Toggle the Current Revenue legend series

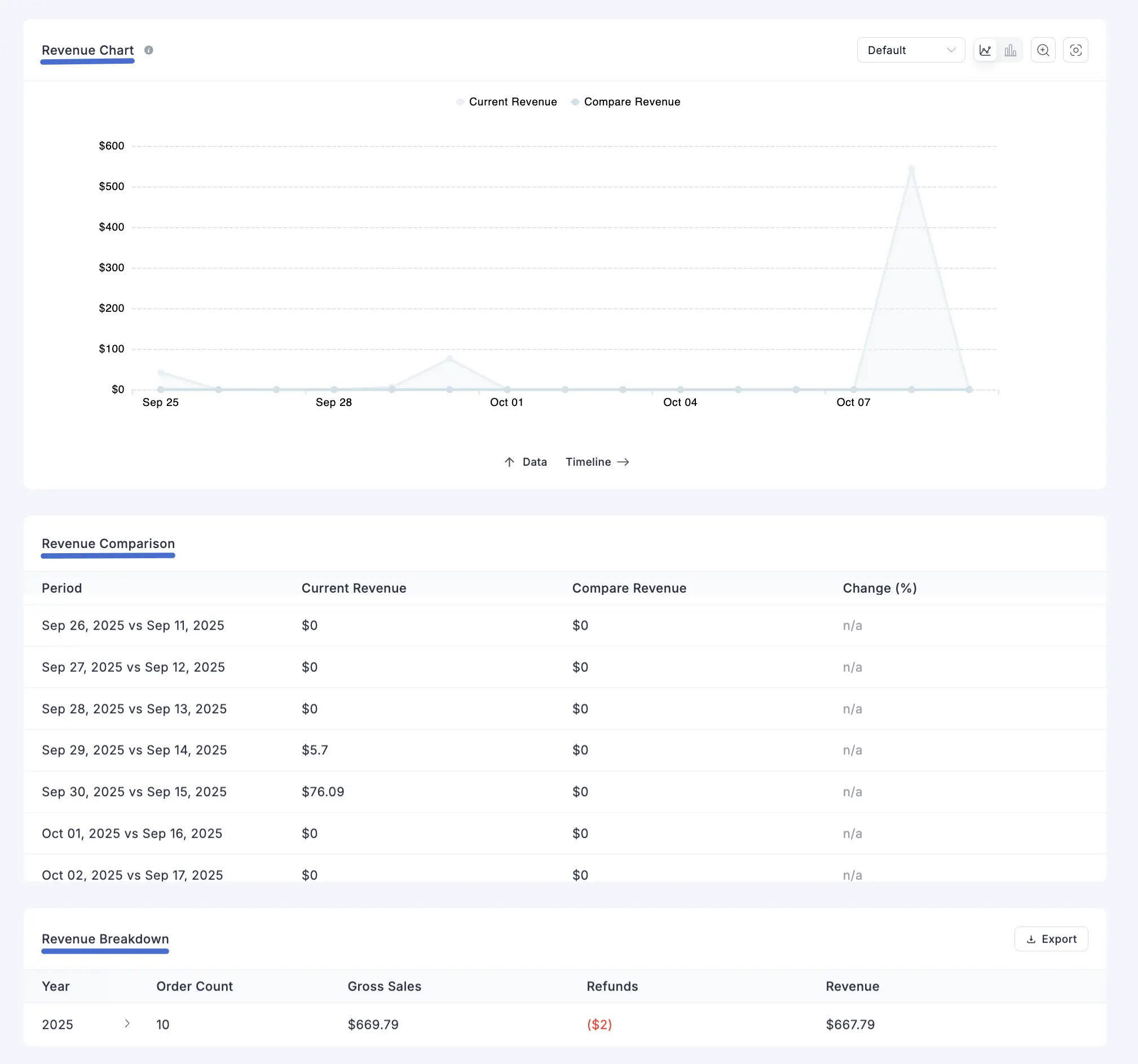506,101
